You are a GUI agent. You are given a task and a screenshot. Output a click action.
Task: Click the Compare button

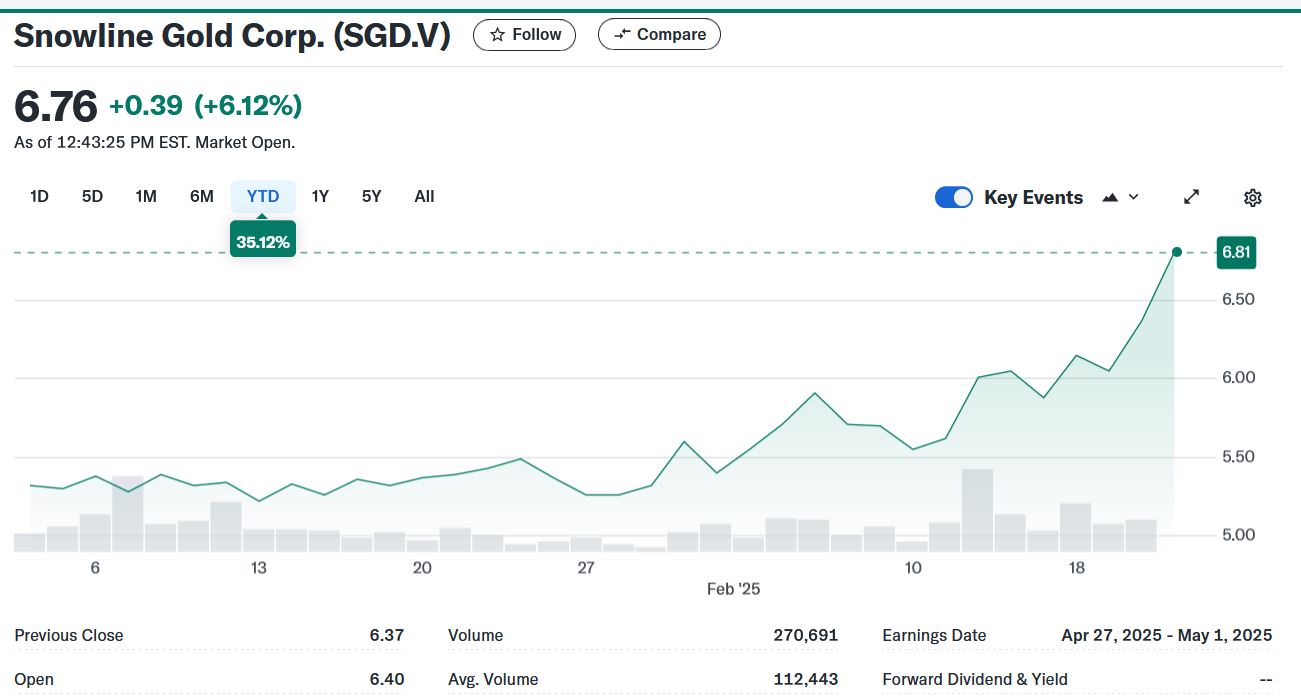[659, 34]
